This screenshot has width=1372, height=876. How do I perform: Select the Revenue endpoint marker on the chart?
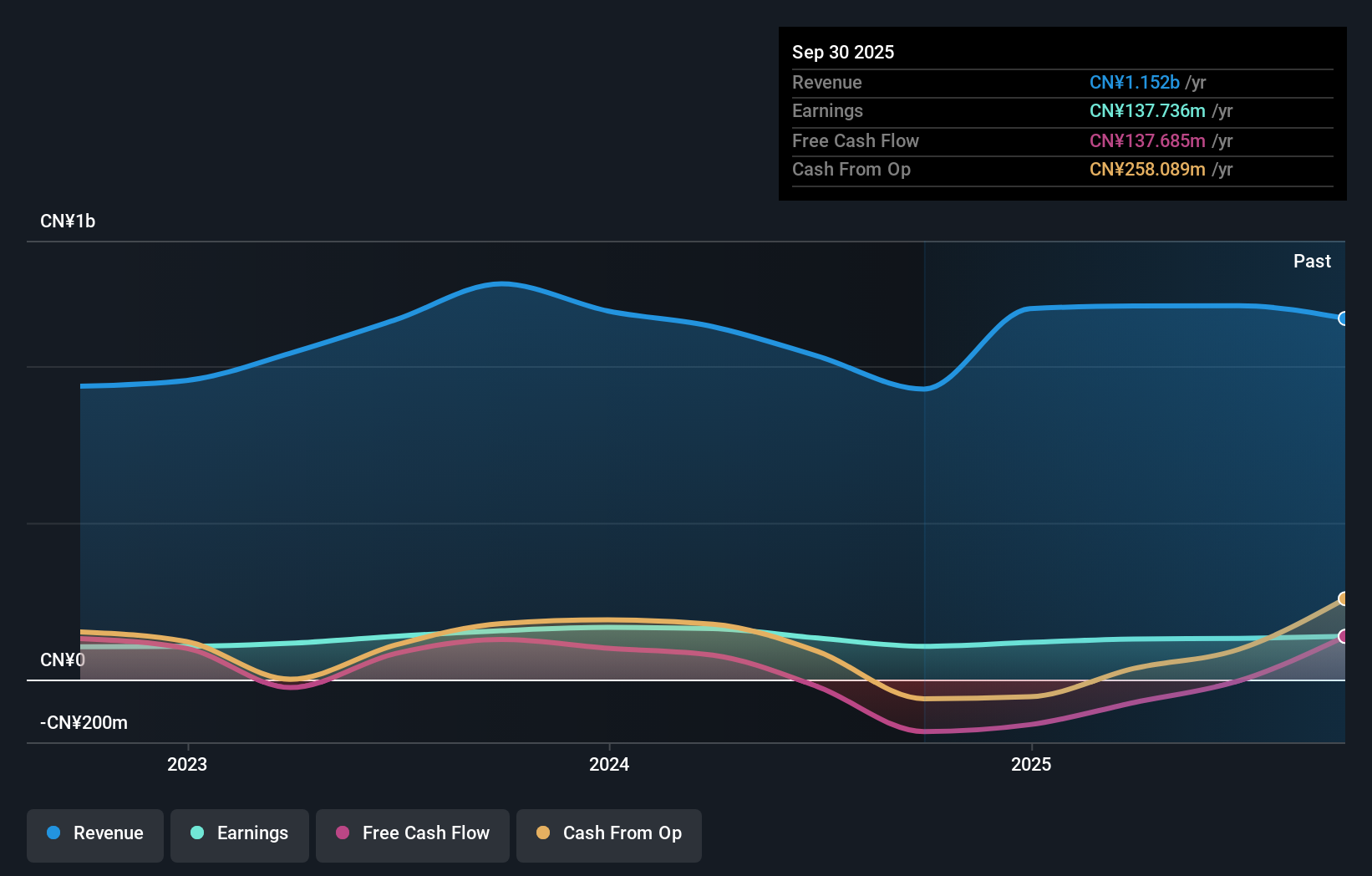(1344, 319)
